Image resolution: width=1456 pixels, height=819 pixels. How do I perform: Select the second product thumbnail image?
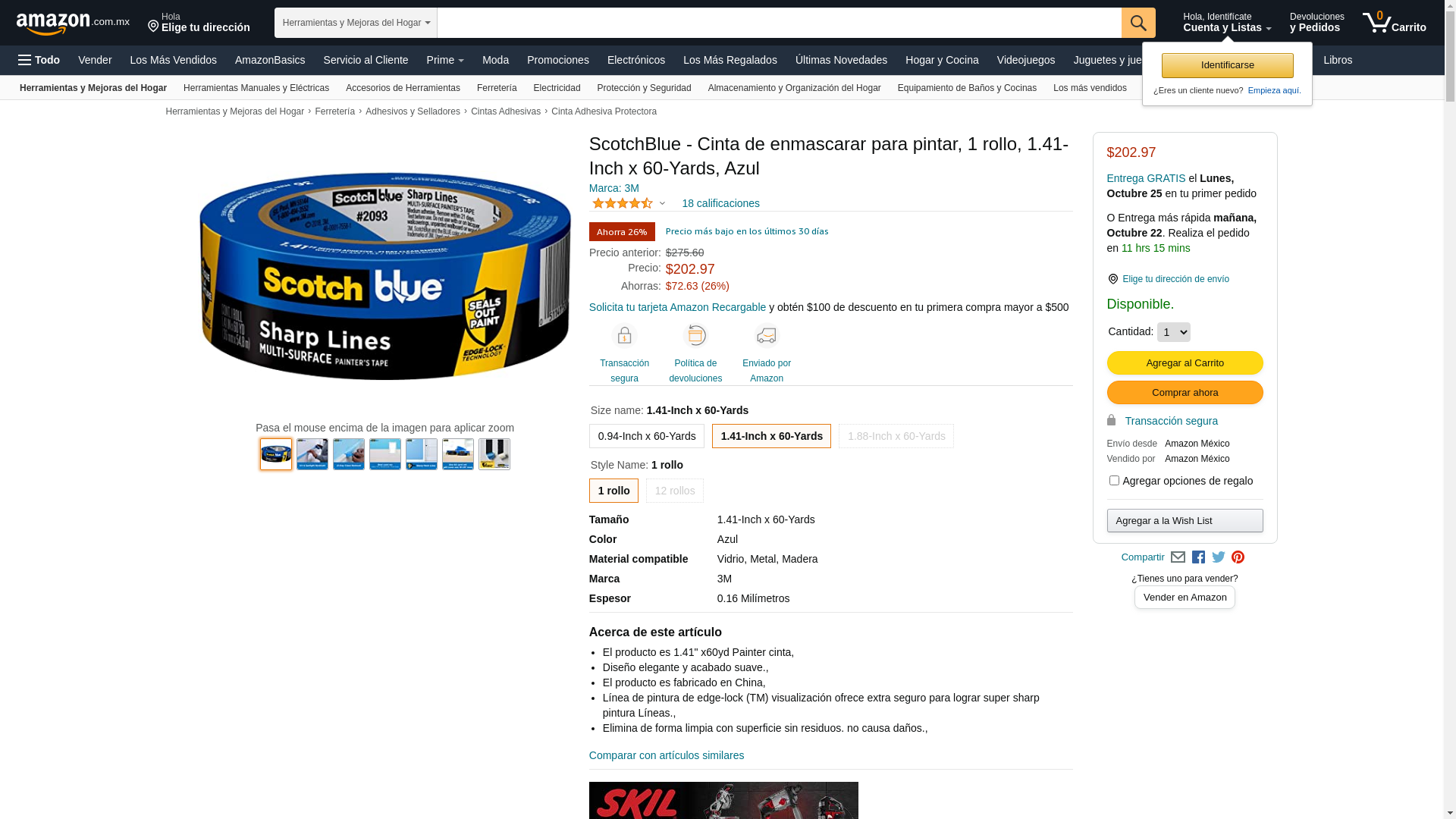coord(312,454)
